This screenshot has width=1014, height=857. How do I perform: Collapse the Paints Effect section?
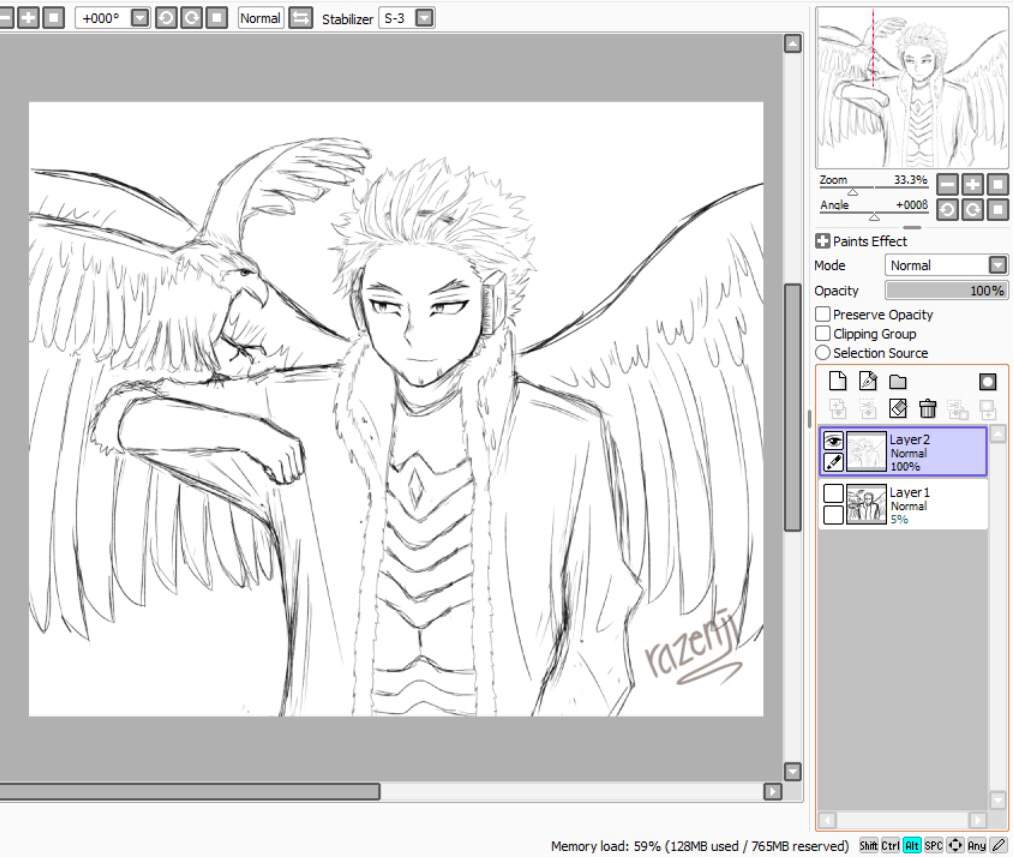click(x=822, y=241)
